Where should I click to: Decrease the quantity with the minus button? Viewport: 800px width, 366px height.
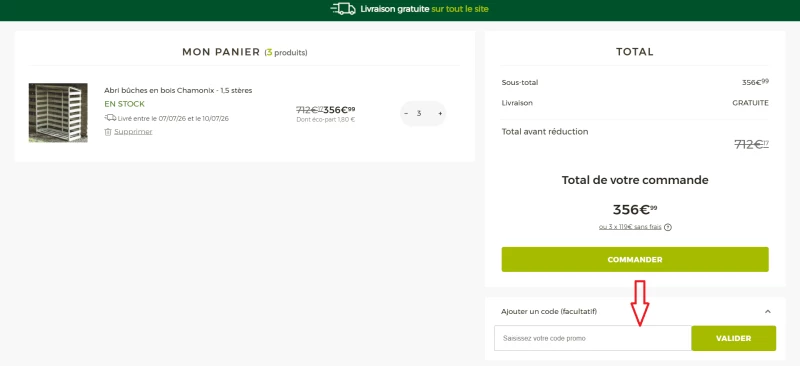[x=406, y=113]
